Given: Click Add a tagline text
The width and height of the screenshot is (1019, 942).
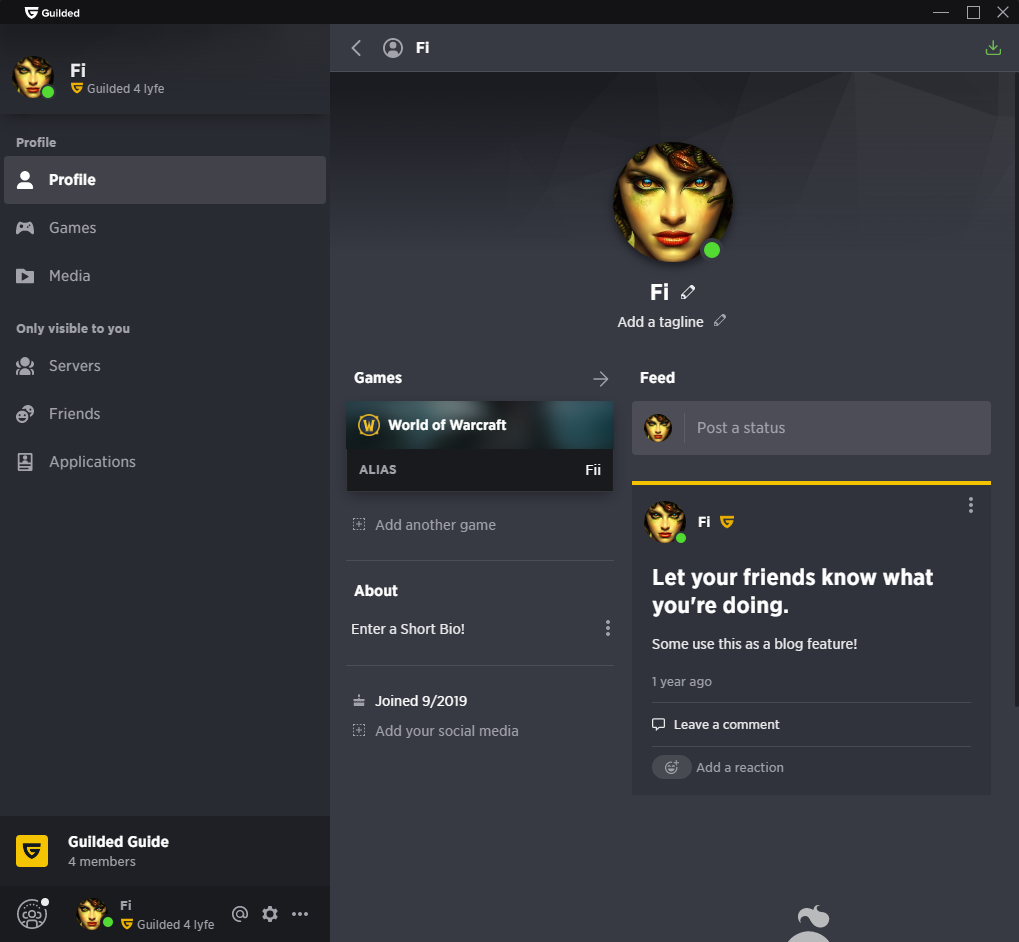Looking at the screenshot, I should click(x=660, y=322).
